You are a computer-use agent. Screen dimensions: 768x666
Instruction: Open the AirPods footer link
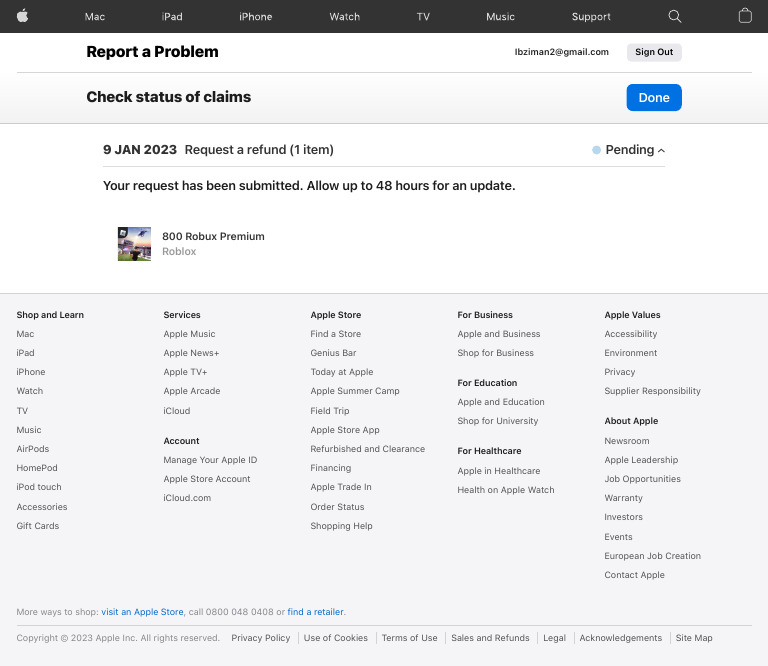pyautogui.click(x=33, y=449)
